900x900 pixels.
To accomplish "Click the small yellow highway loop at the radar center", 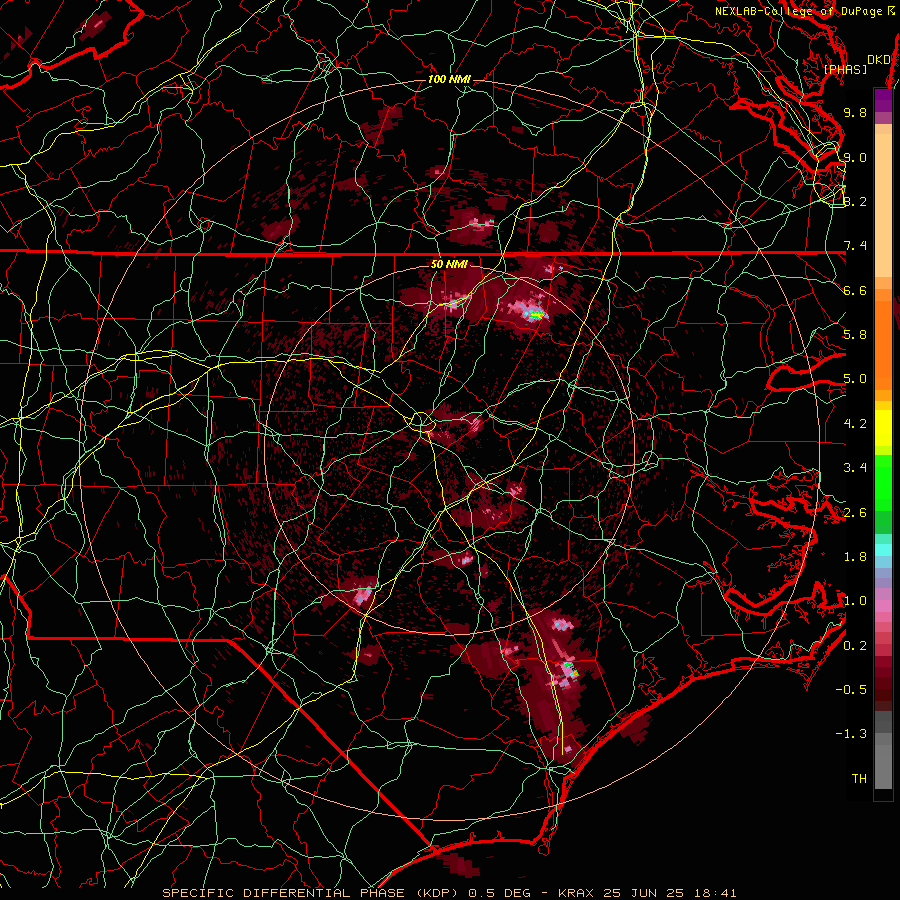I will pos(421,422).
